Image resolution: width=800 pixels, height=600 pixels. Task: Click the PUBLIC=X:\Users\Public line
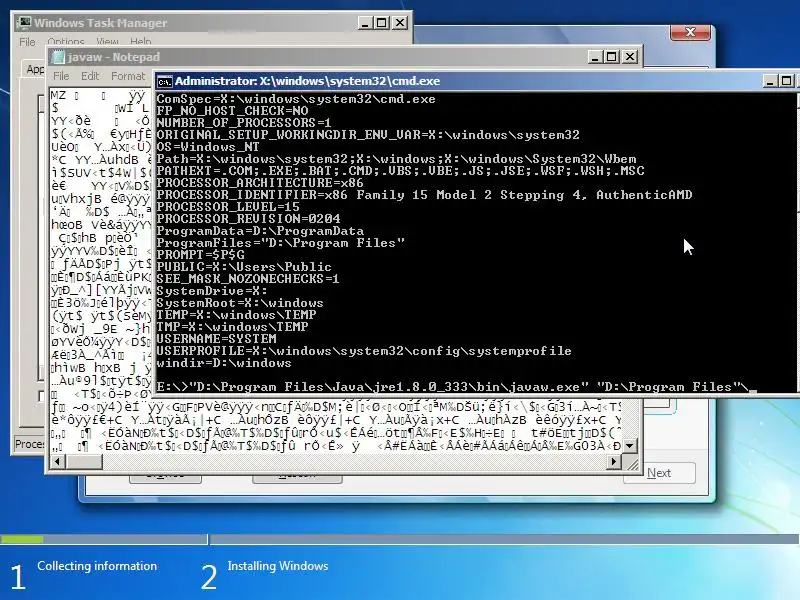click(244, 267)
